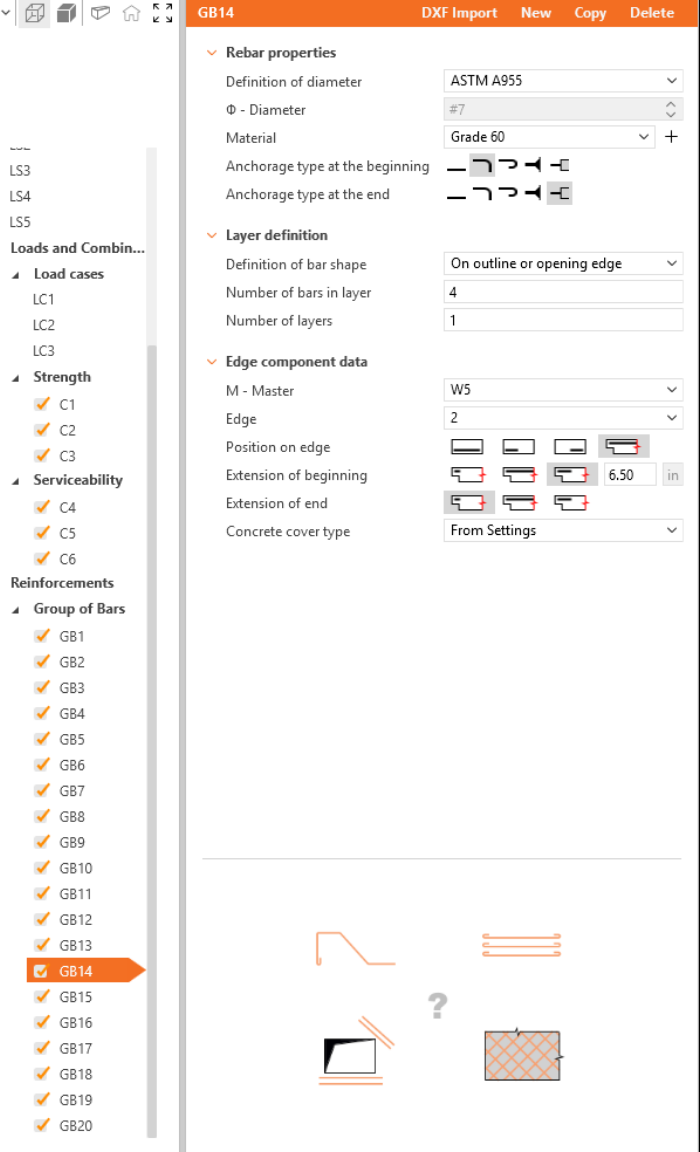Viewport: 700px width, 1152px height.
Task: Choose straight anchorage type at the beginning
Action: [456, 167]
